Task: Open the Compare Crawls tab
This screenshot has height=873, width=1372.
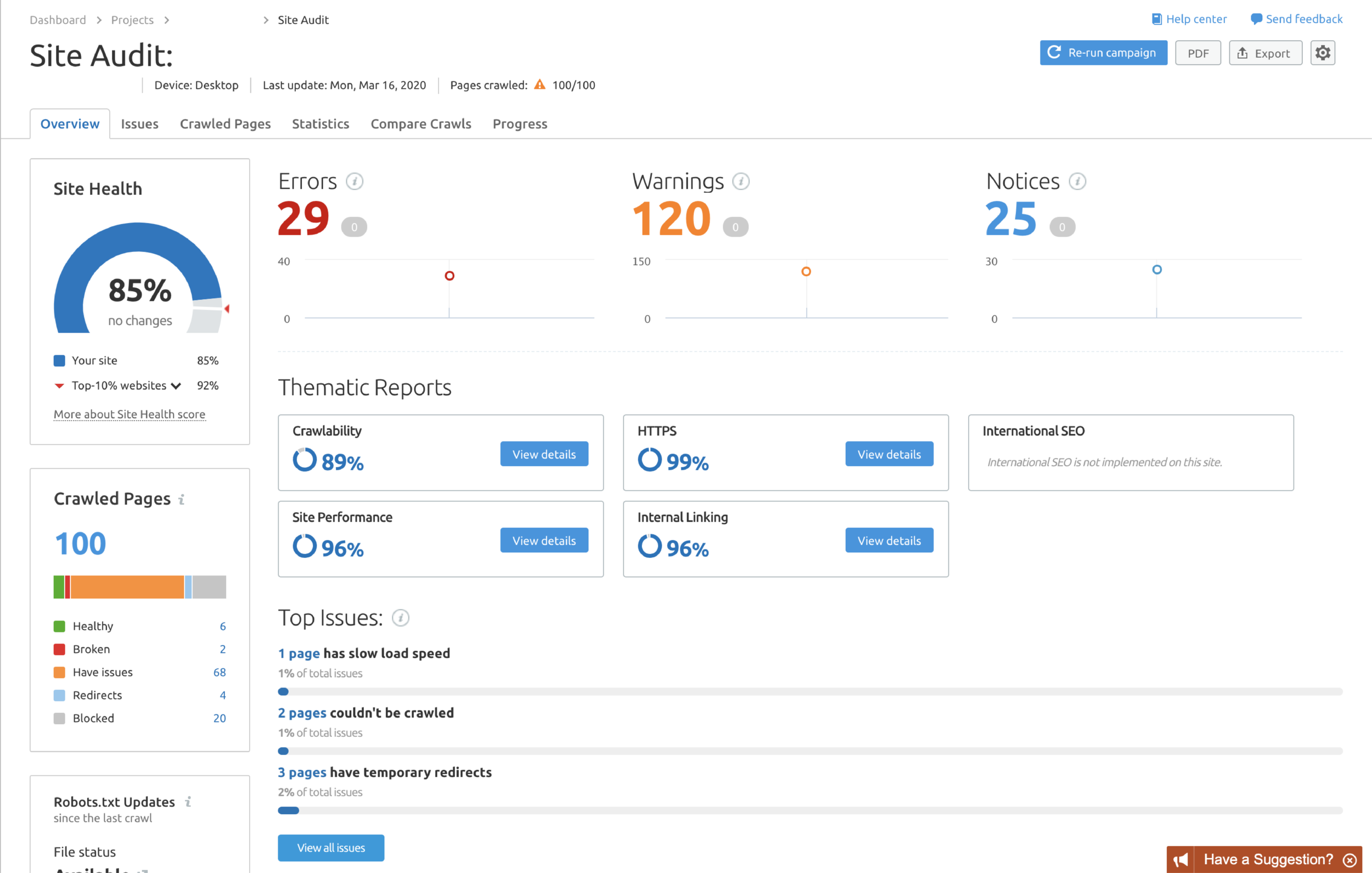Action: pyautogui.click(x=420, y=124)
